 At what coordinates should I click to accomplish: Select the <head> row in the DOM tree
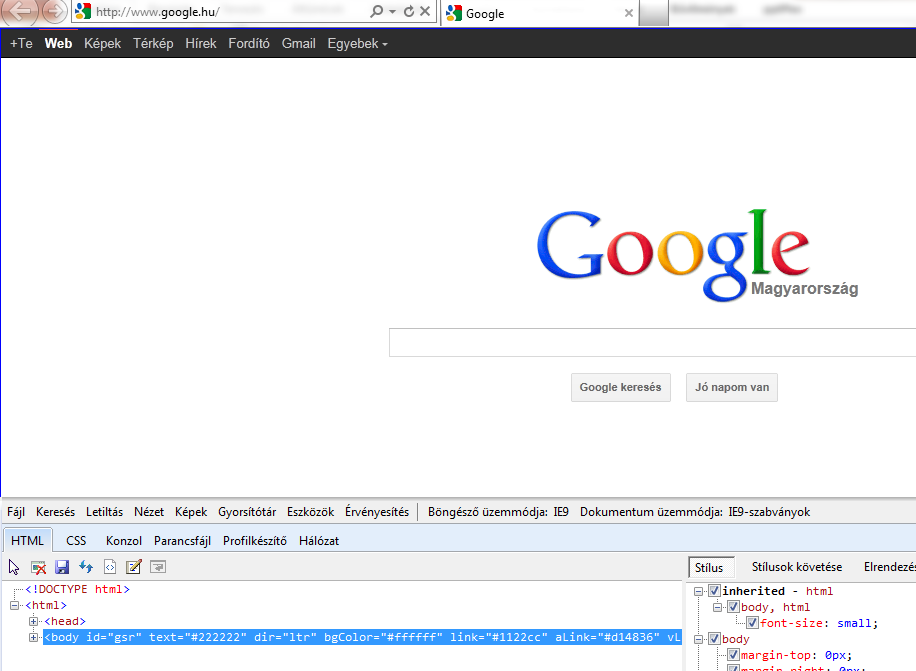pyautogui.click(x=65, y=621)
